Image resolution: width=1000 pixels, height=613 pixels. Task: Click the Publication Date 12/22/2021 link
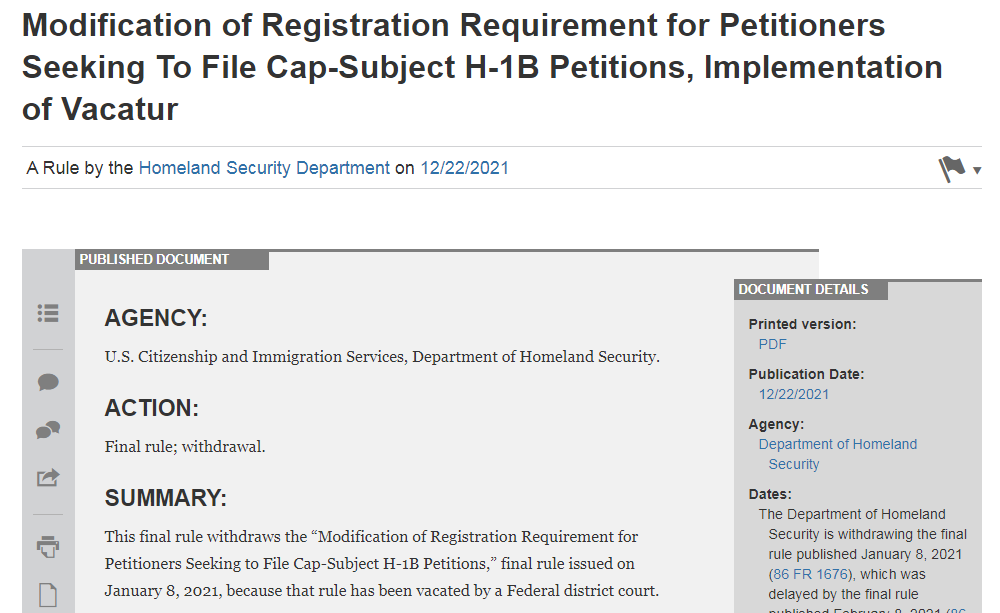(794, 394)
